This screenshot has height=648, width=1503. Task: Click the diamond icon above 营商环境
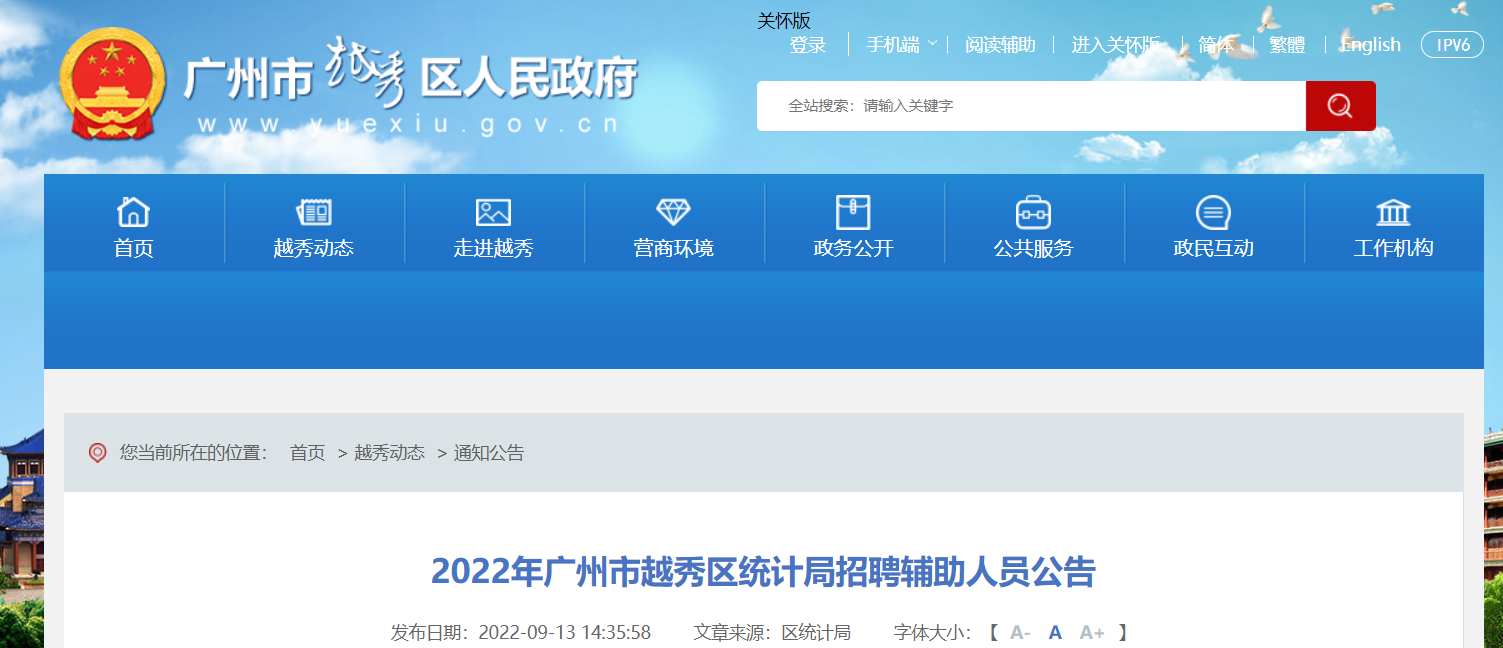pos(673,212)
